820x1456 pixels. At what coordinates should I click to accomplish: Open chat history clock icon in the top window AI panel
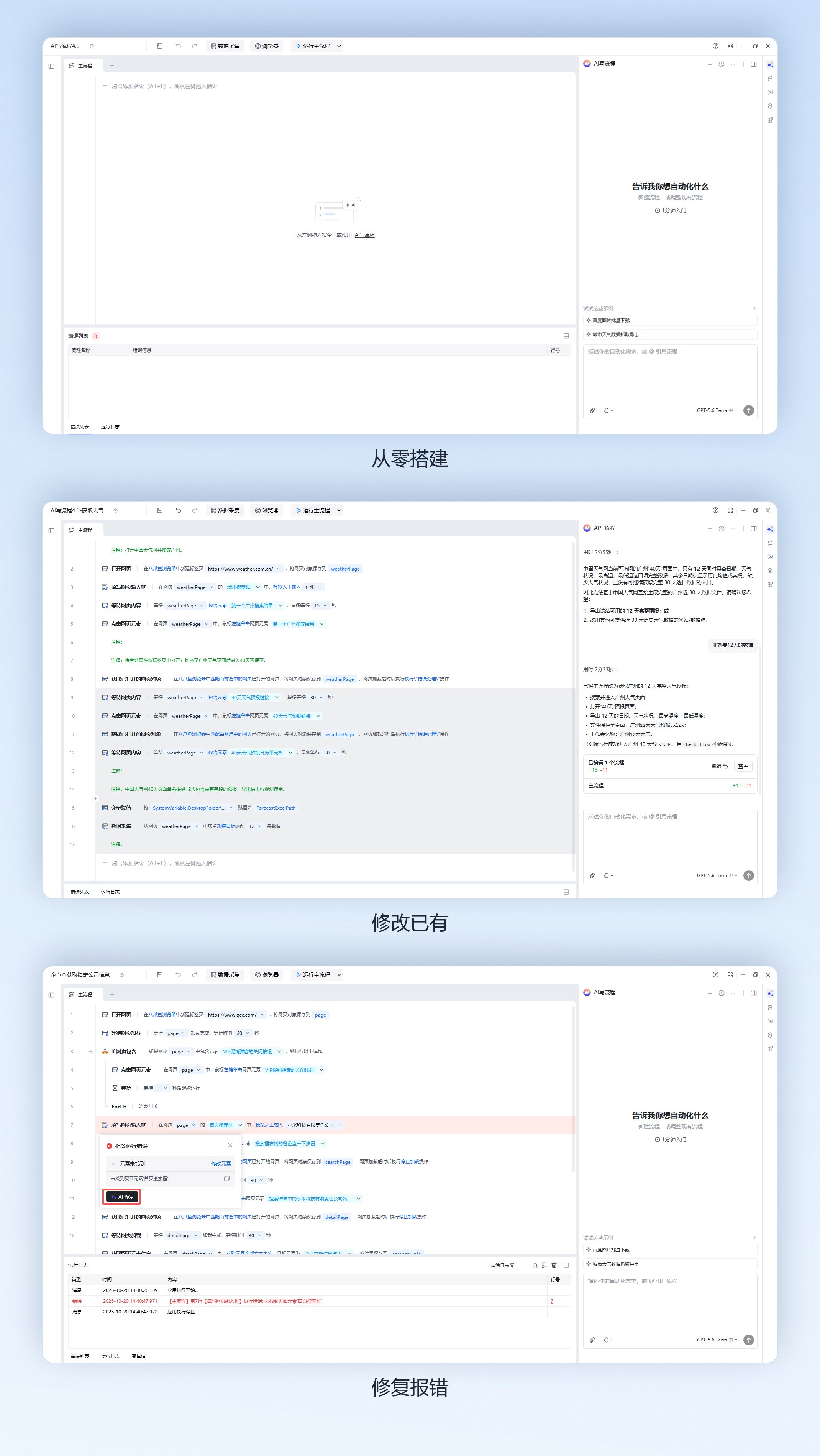[x=721, y=64]
